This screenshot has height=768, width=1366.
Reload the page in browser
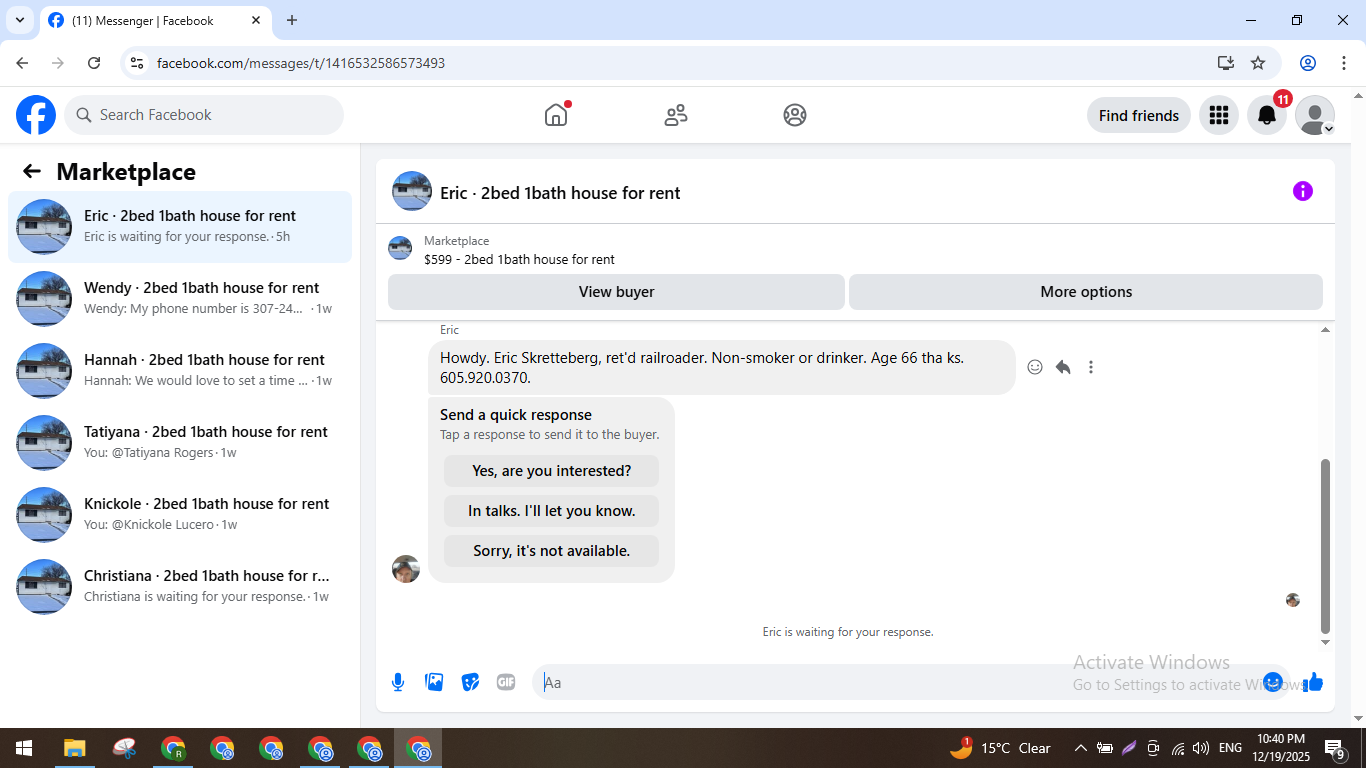click(x=94, y=63)
